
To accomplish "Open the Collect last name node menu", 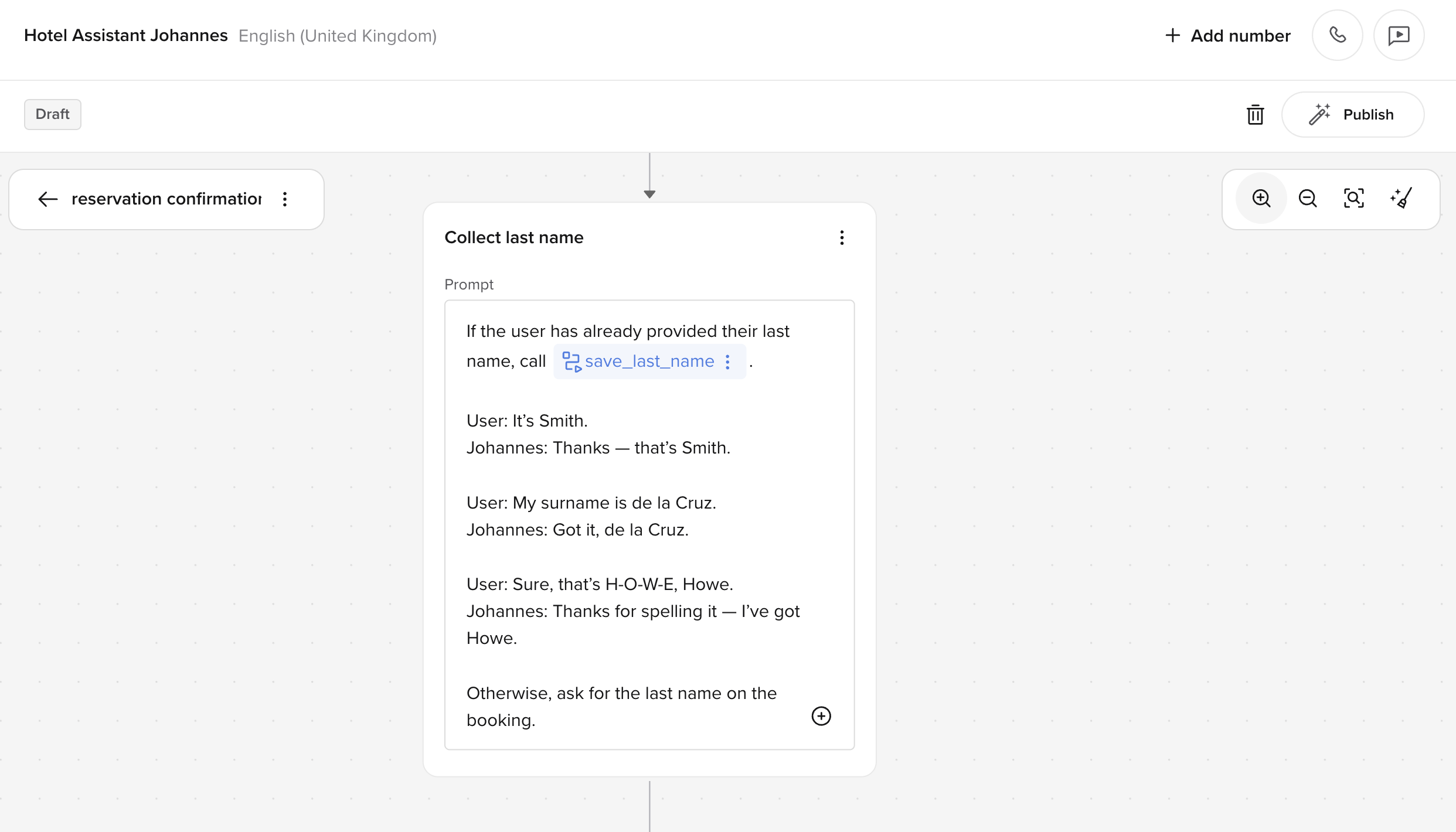I will coord(842,237).
